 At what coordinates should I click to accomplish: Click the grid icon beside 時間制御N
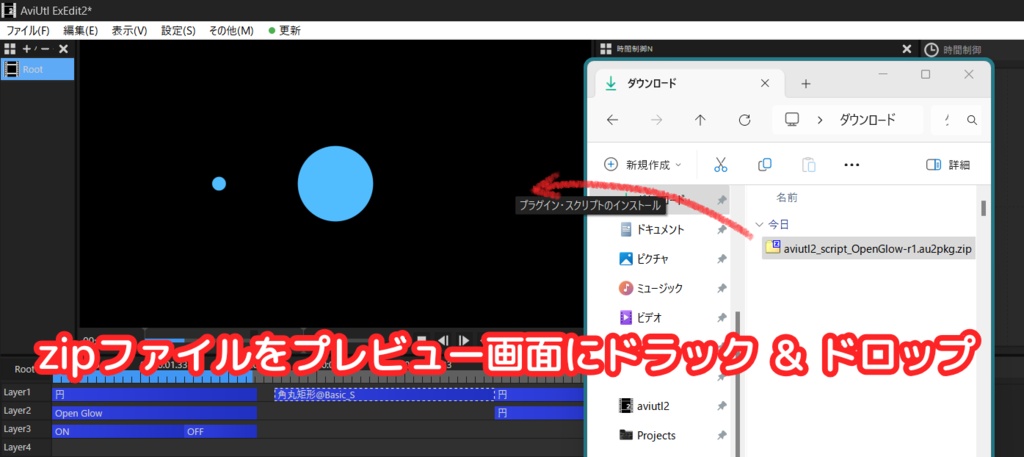605,49
